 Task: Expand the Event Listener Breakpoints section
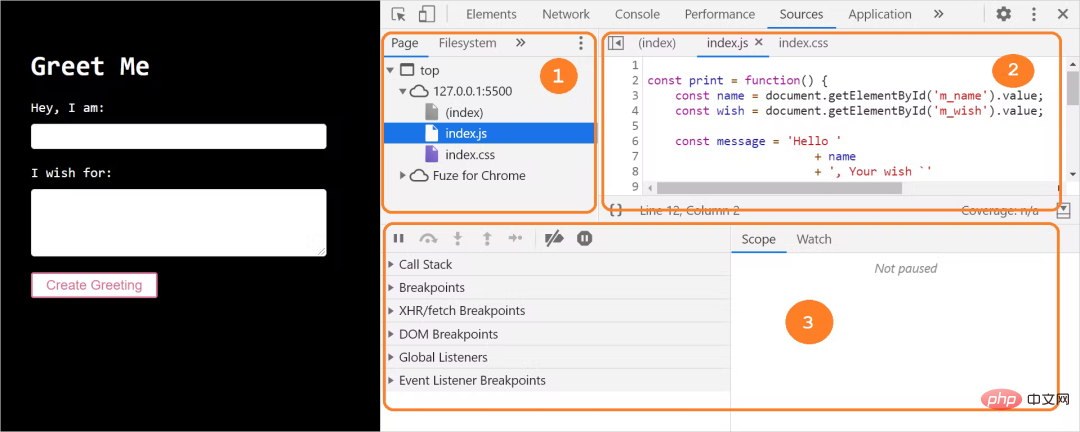557,380
